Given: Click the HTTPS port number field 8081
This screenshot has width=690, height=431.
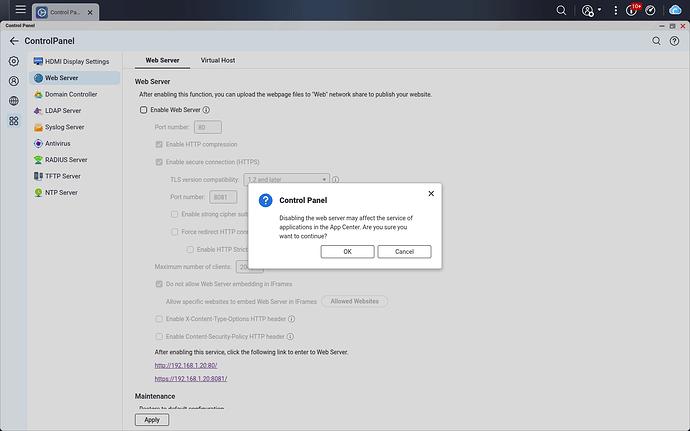Looking at the screenshot, I should point(223,197).
